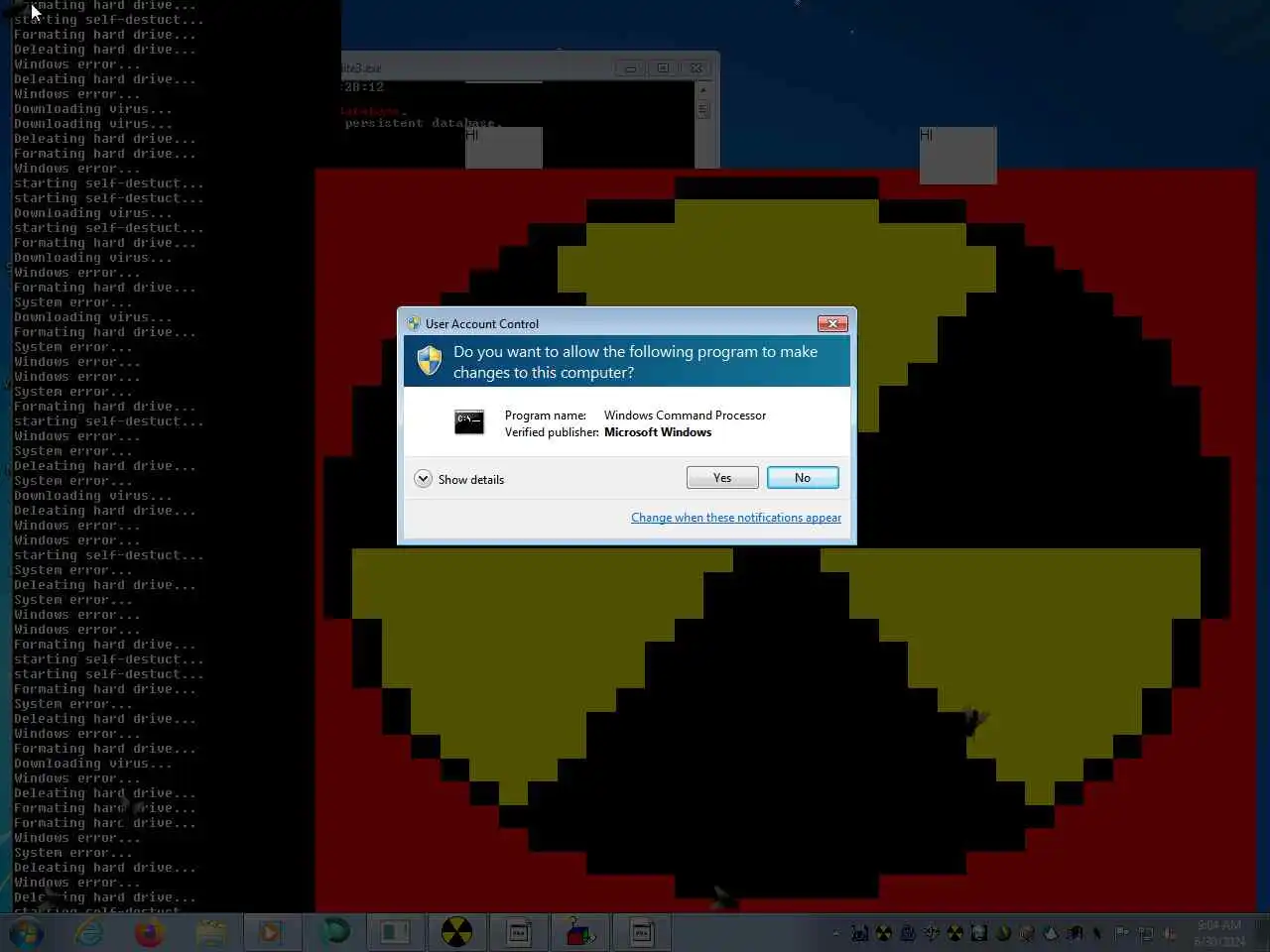Close the User Account Control dialog
Screen dimensions: 1270x952
832,323
